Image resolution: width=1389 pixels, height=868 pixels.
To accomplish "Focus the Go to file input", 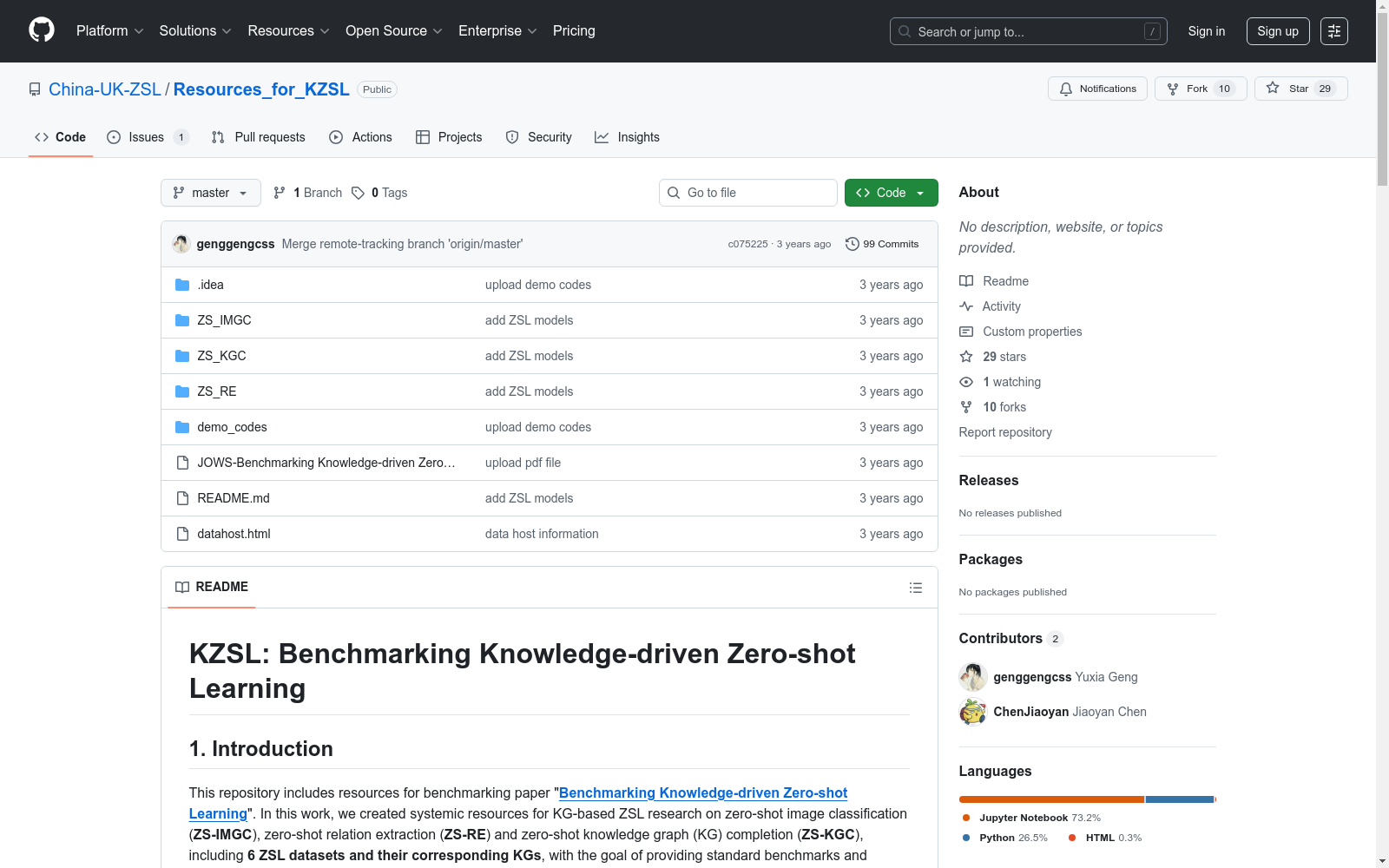I will (x=748, y=193).
